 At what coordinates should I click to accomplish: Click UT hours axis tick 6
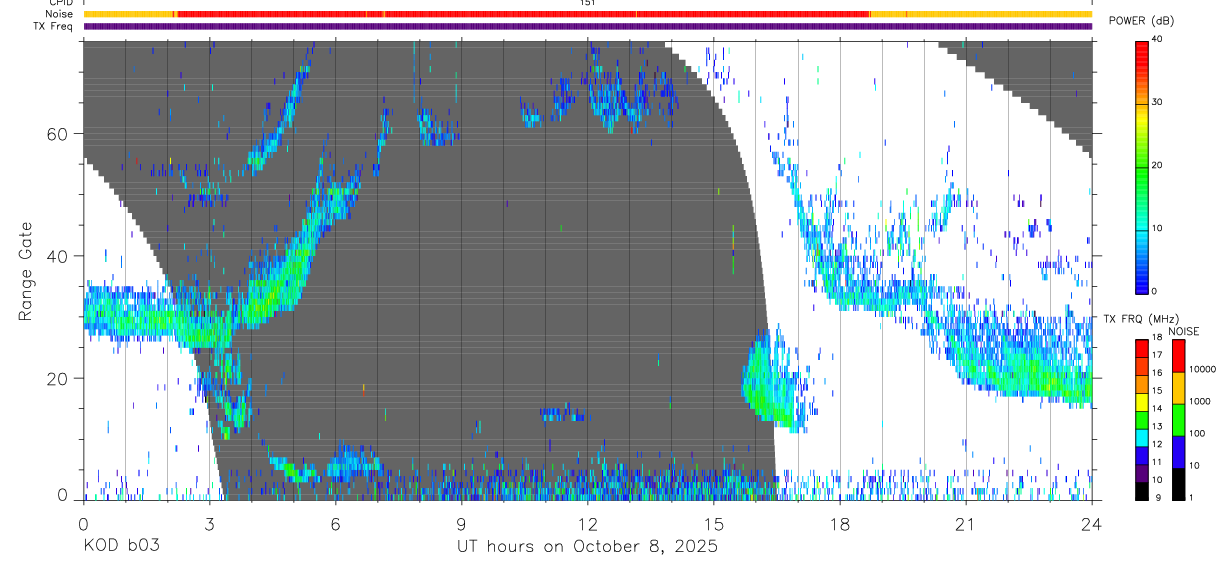336,524
